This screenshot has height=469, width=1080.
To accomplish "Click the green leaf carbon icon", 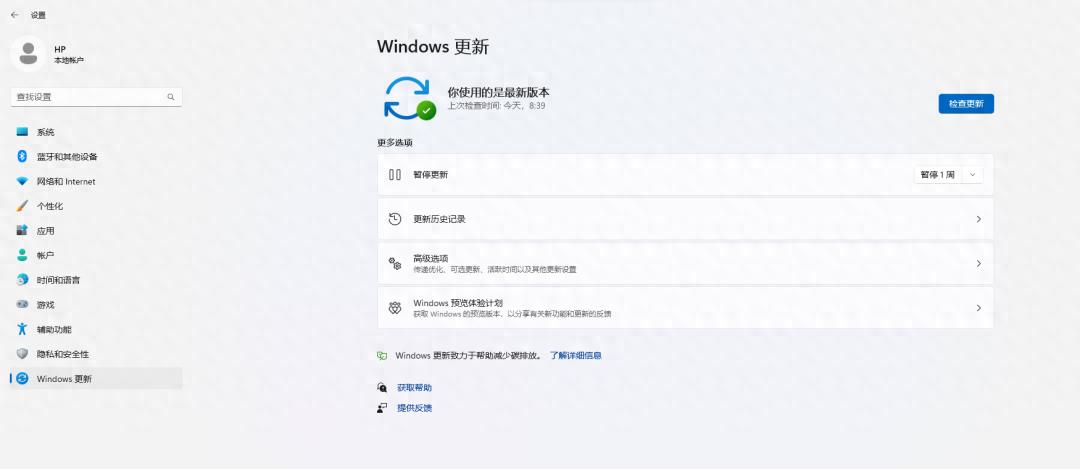I will point(382,356).
